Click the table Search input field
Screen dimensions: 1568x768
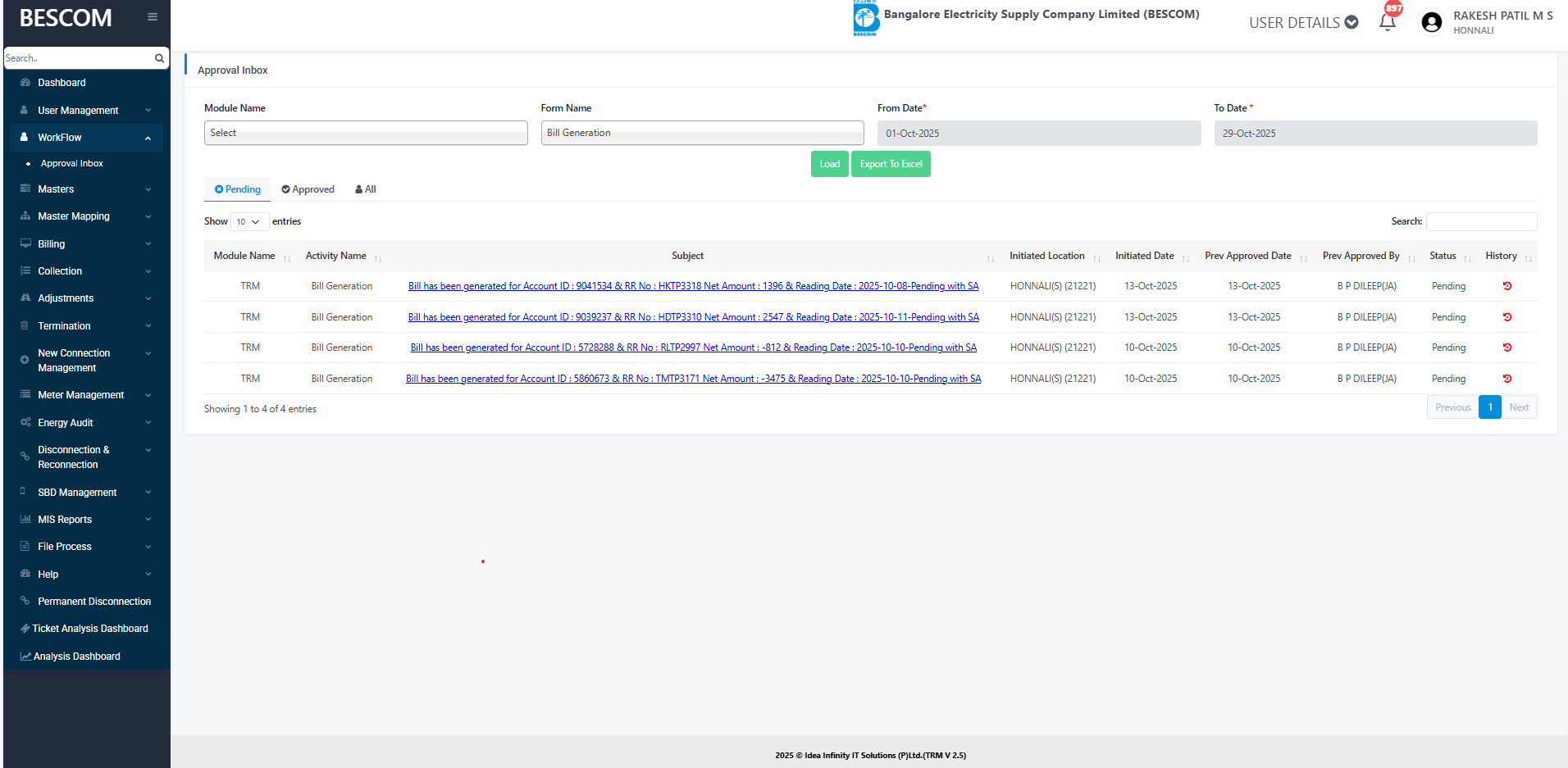pos(1481,221)
